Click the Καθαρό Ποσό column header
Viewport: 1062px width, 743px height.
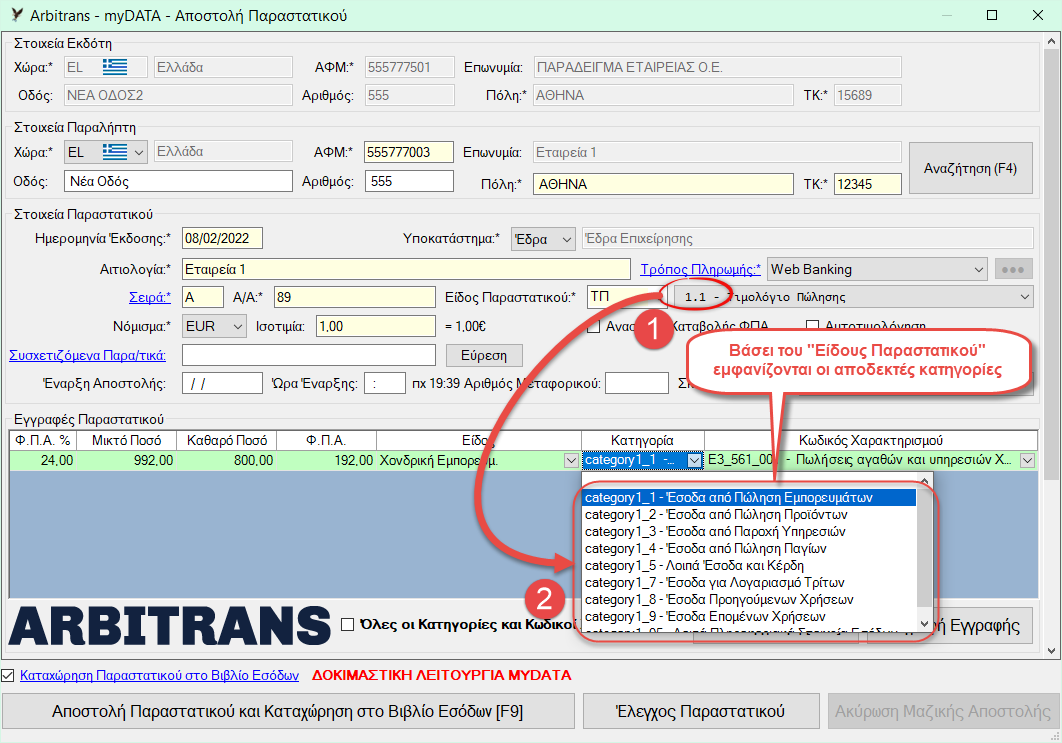coord(227,440)
